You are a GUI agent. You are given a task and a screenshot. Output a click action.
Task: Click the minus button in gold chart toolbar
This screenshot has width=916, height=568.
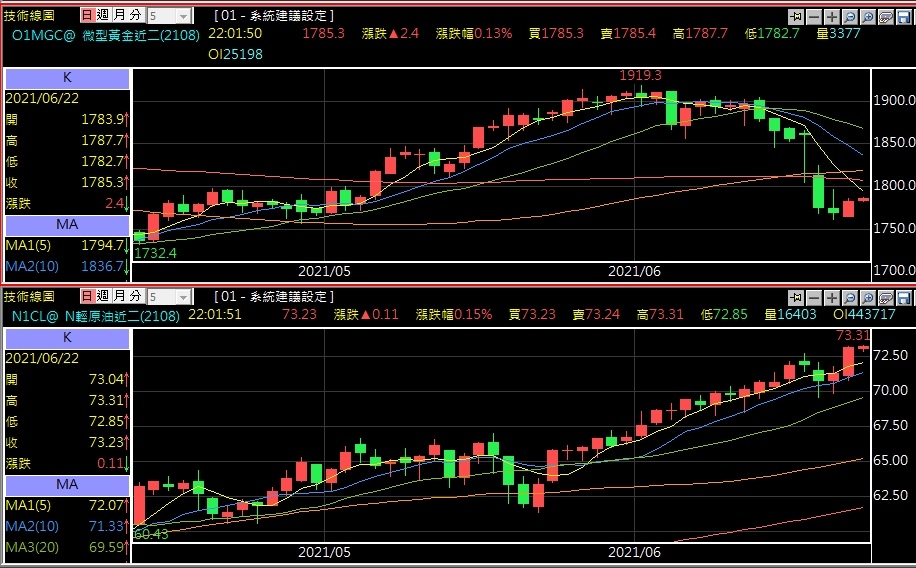tap(814, 16)
